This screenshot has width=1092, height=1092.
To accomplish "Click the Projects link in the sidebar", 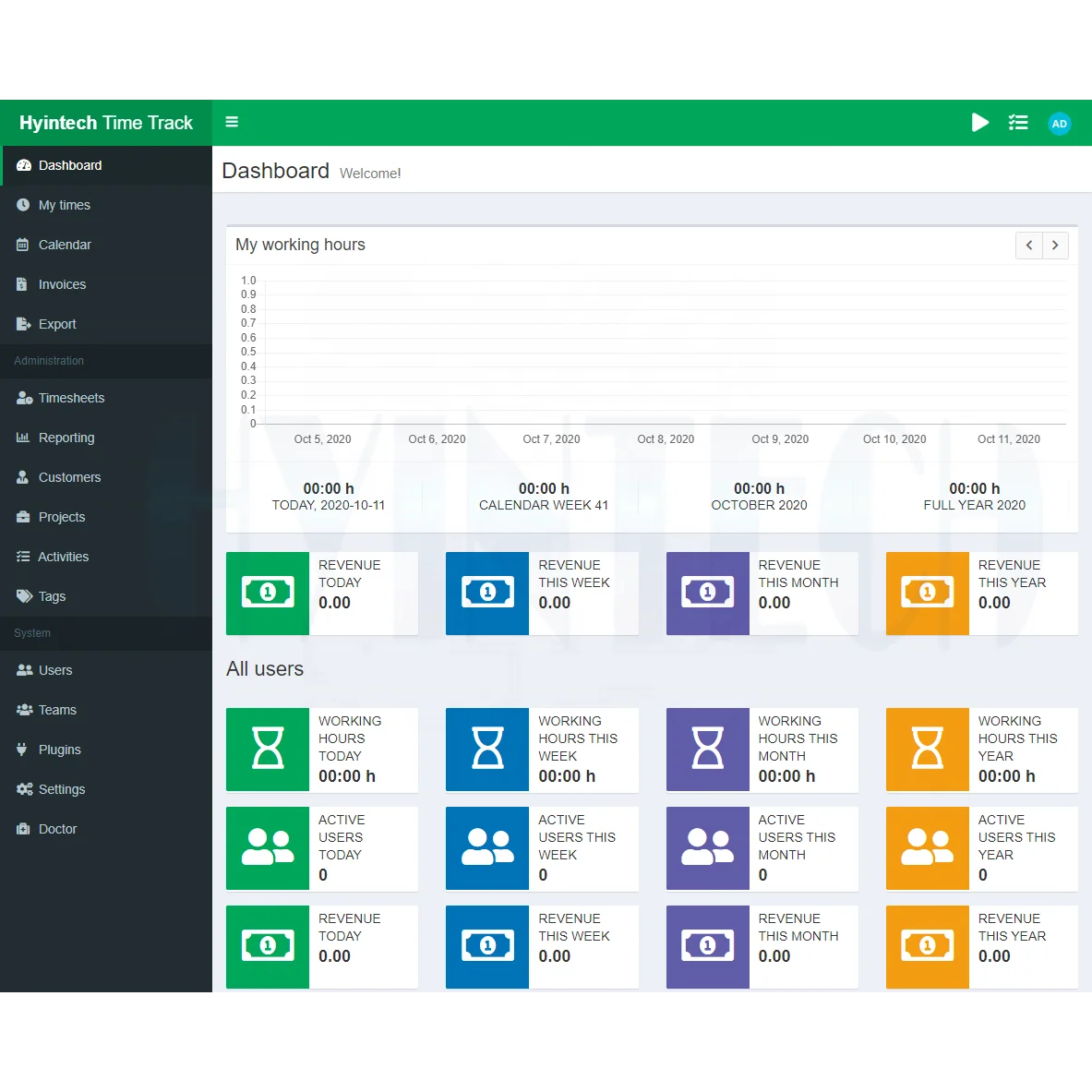I will click(62, 517).
